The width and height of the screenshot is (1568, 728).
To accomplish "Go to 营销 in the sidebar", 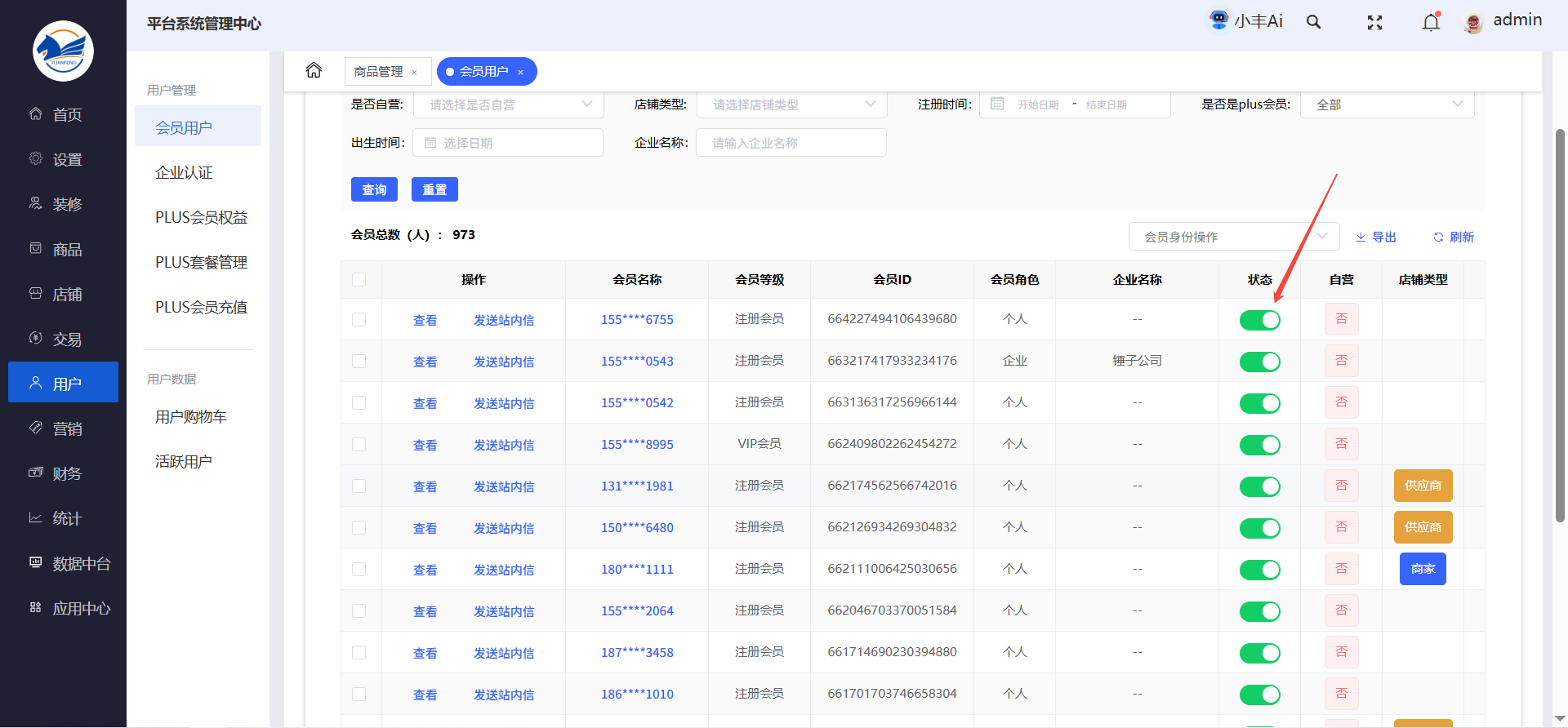I will (x=67, y=428).
